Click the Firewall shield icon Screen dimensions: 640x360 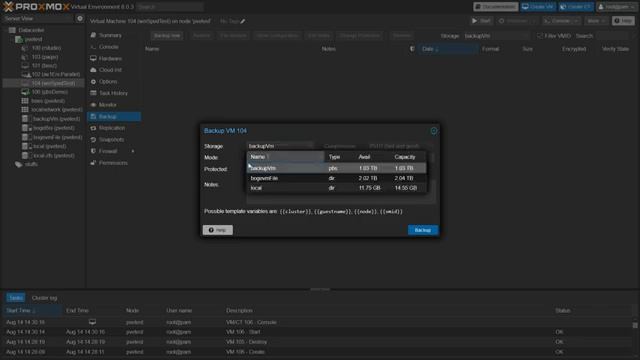tap(93, 151)
